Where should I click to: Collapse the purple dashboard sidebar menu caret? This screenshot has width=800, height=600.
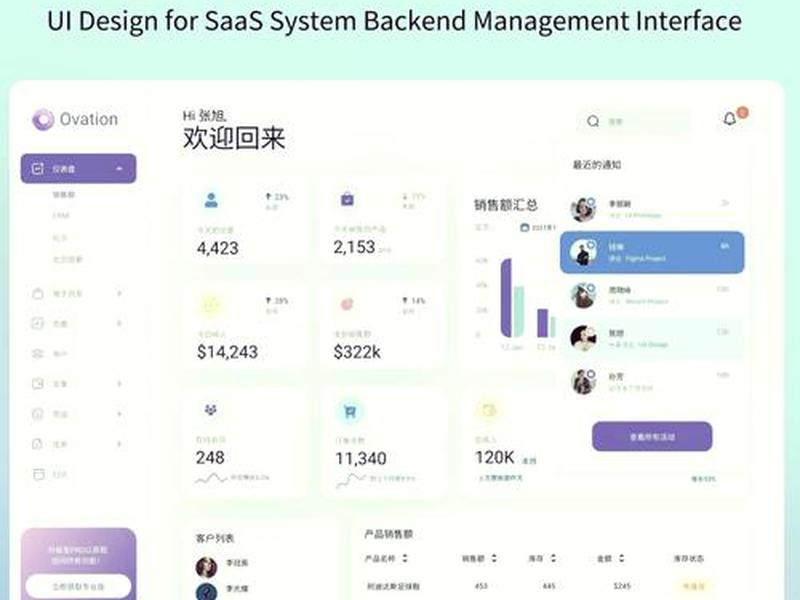tap(119, 168)
